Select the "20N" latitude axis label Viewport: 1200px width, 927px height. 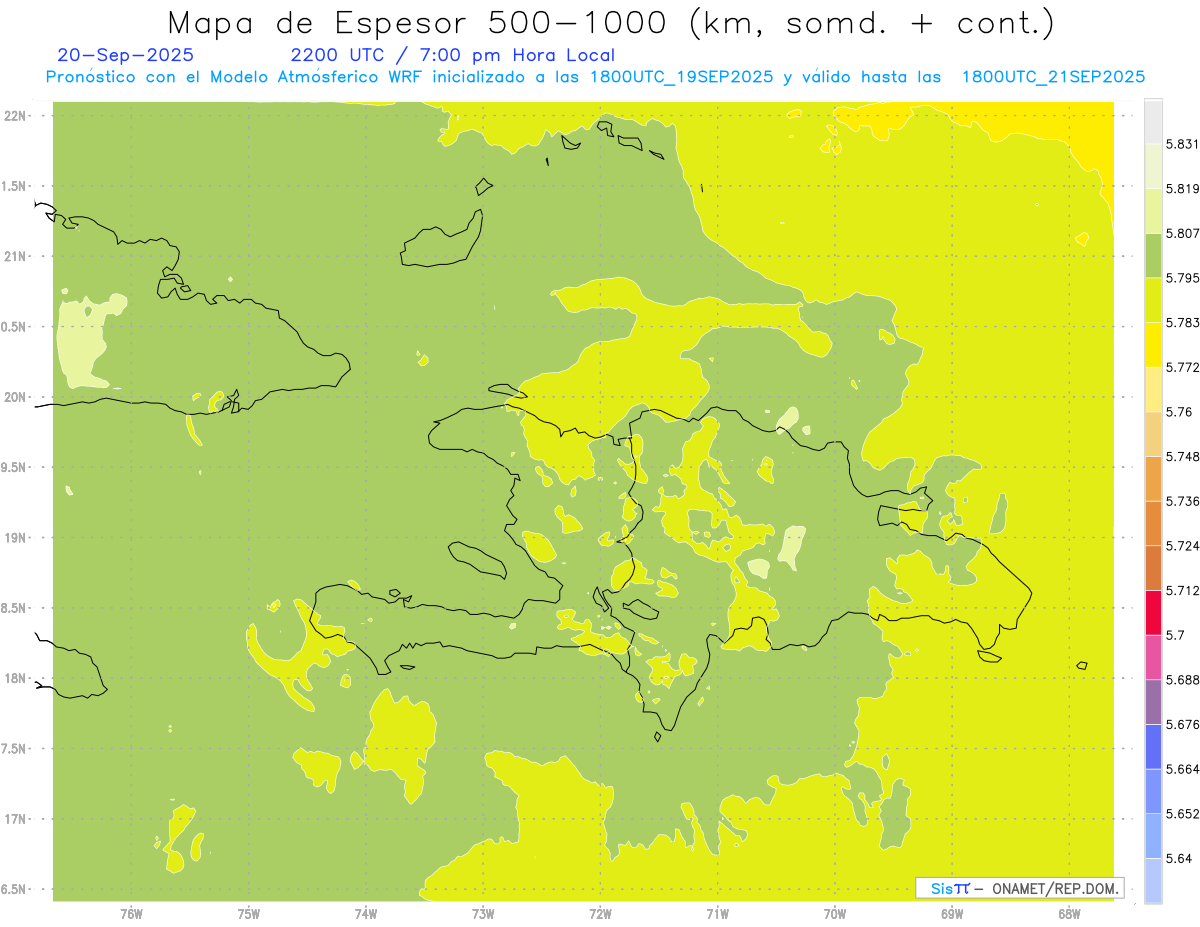(15, 397)
